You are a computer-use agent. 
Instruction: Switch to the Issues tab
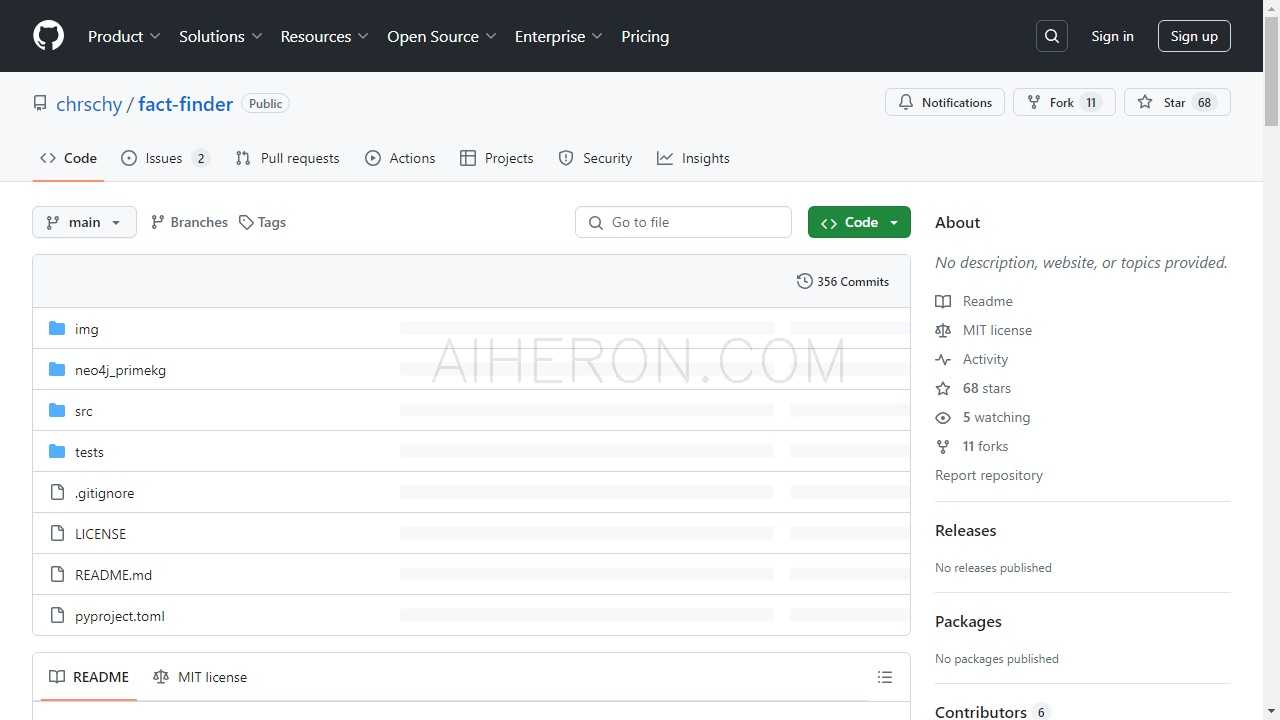165,158
